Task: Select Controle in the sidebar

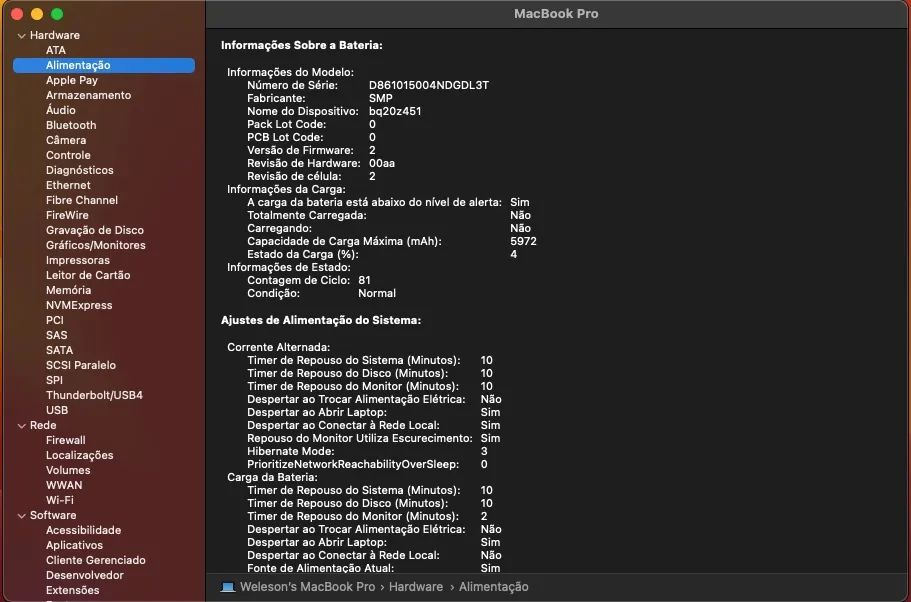Action: point(68,155)
